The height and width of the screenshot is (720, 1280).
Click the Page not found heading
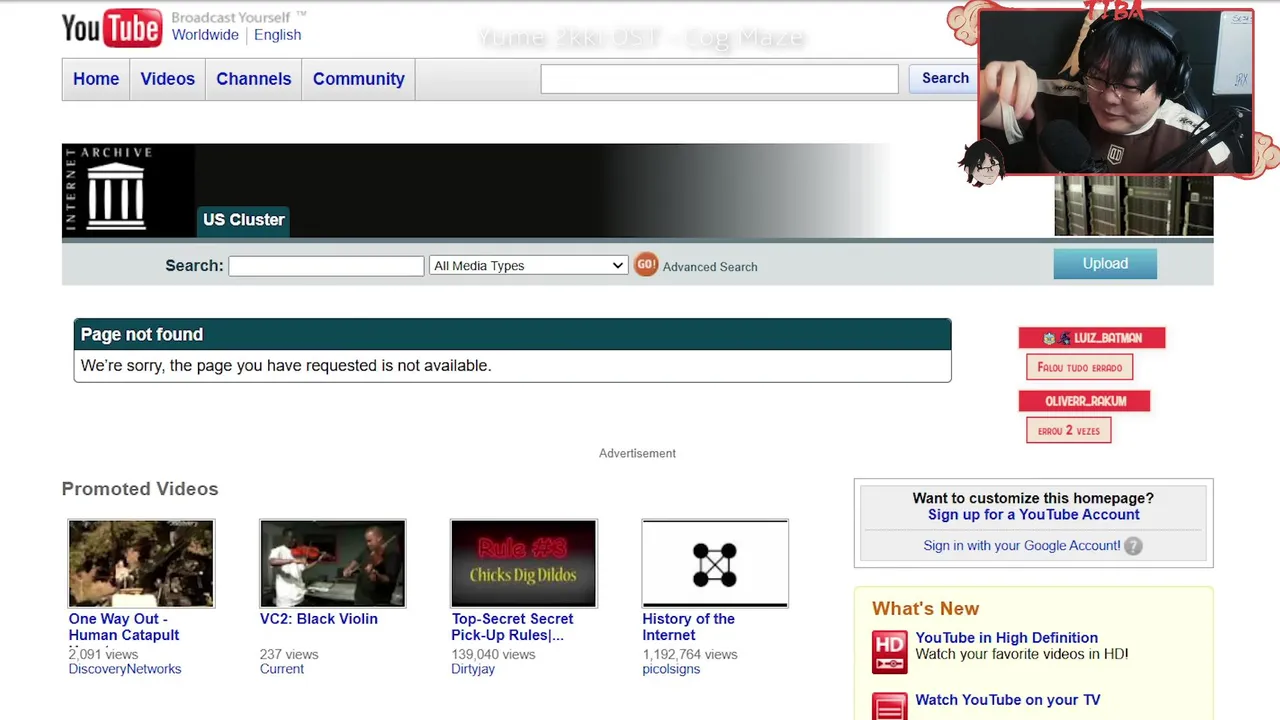142,335
